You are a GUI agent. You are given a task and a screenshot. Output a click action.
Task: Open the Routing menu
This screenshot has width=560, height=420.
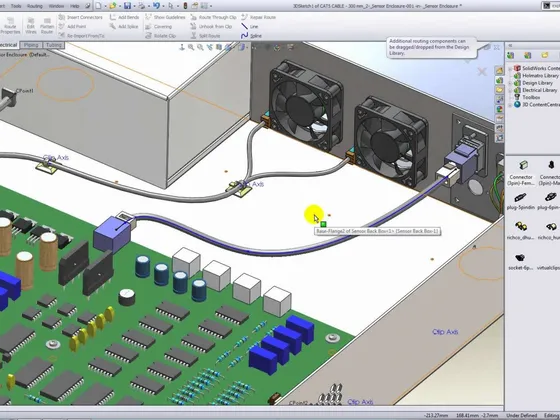[x=35, y=6]
